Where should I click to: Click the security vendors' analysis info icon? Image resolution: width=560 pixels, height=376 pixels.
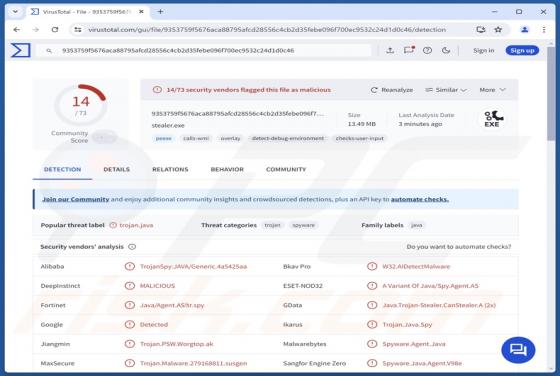coord(132,247)
